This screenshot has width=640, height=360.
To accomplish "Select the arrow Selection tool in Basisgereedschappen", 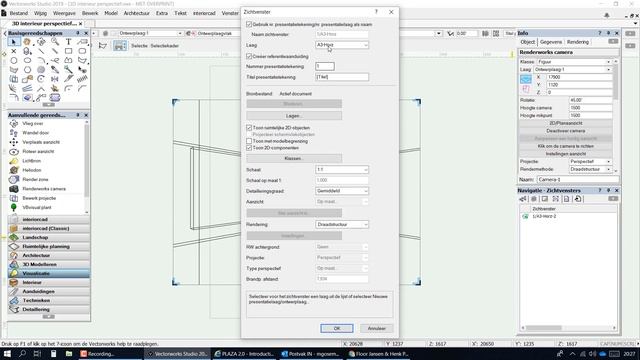I will pyautogui.click(x=13, y=42).
